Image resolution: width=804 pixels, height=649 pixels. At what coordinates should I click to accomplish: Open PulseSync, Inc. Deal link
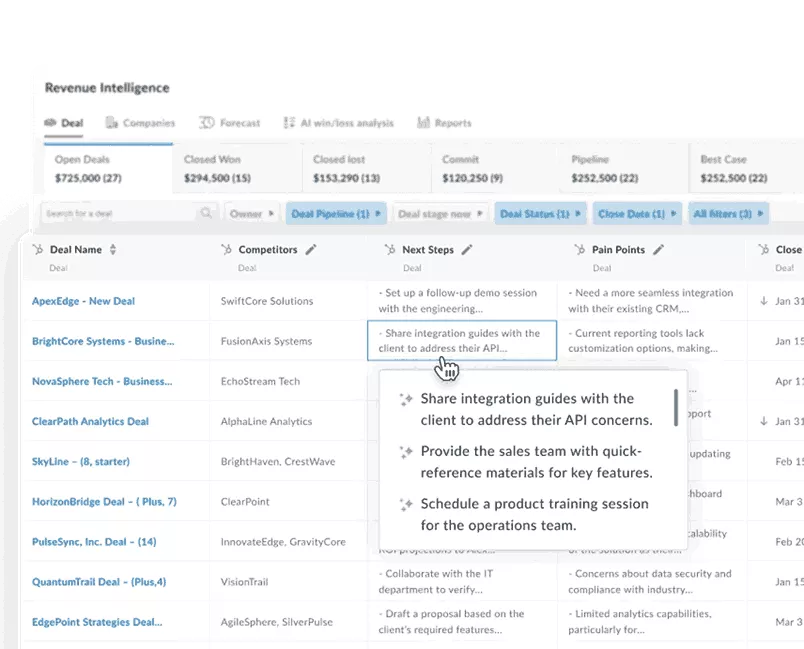click(x=94, y=542)
